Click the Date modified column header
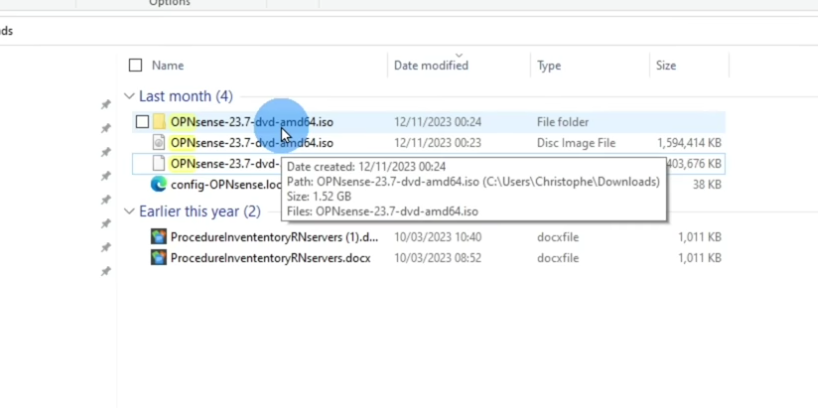Viewport: 818px width, 408px height. coord(431,66)
